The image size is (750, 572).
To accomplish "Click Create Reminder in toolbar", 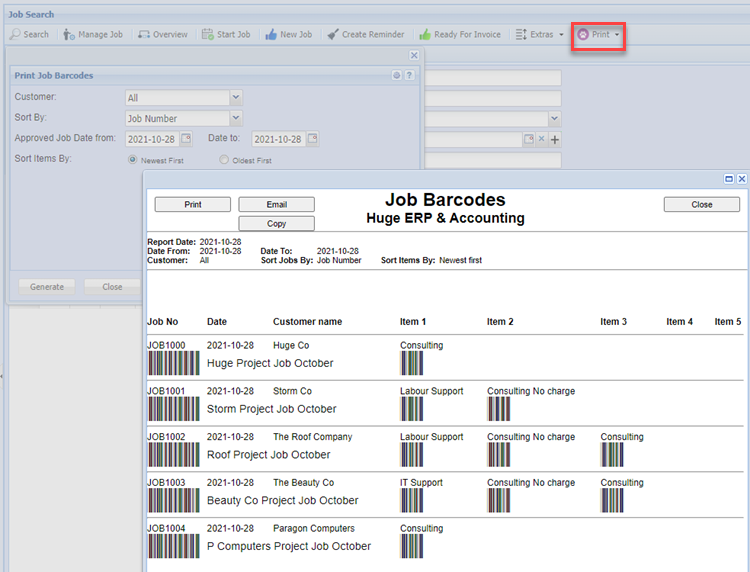I will 365,34.
